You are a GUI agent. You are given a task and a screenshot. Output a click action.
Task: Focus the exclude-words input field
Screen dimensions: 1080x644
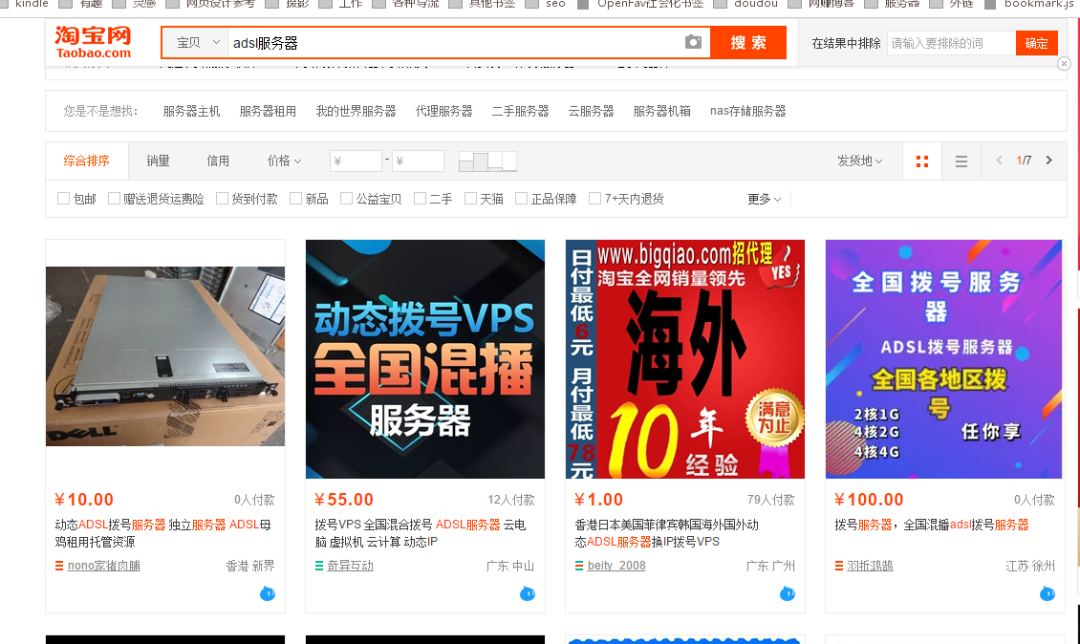coord(951,43)
